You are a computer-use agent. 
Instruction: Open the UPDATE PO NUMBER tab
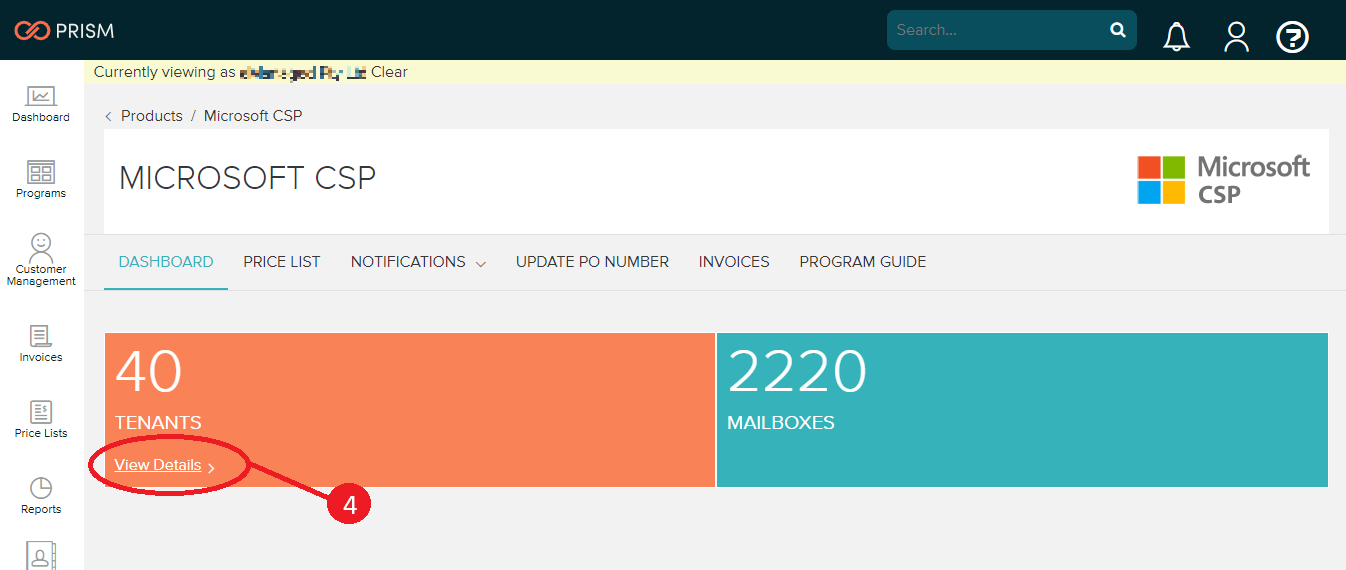click(592, 262)
